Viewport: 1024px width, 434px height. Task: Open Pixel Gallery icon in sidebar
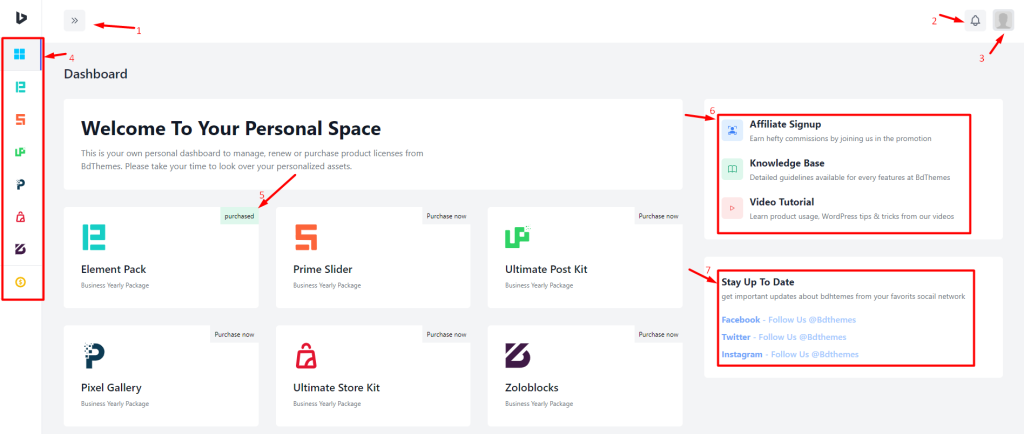[20, 185]
